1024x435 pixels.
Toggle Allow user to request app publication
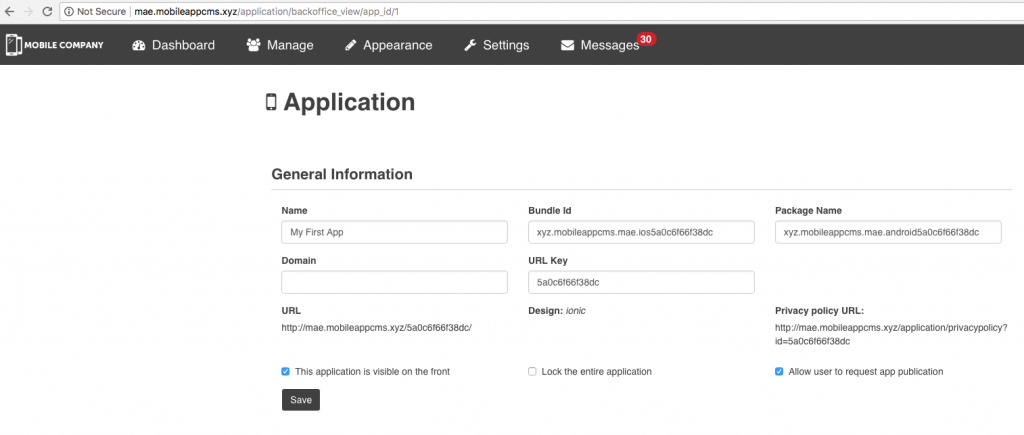(779, 371)
